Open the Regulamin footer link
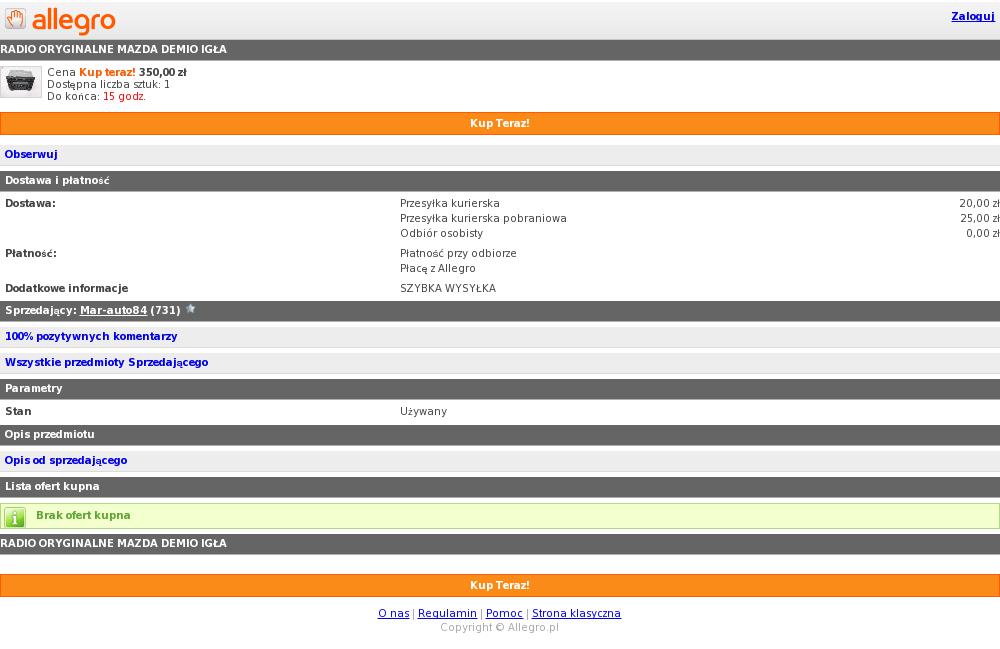 pos(447,613)
